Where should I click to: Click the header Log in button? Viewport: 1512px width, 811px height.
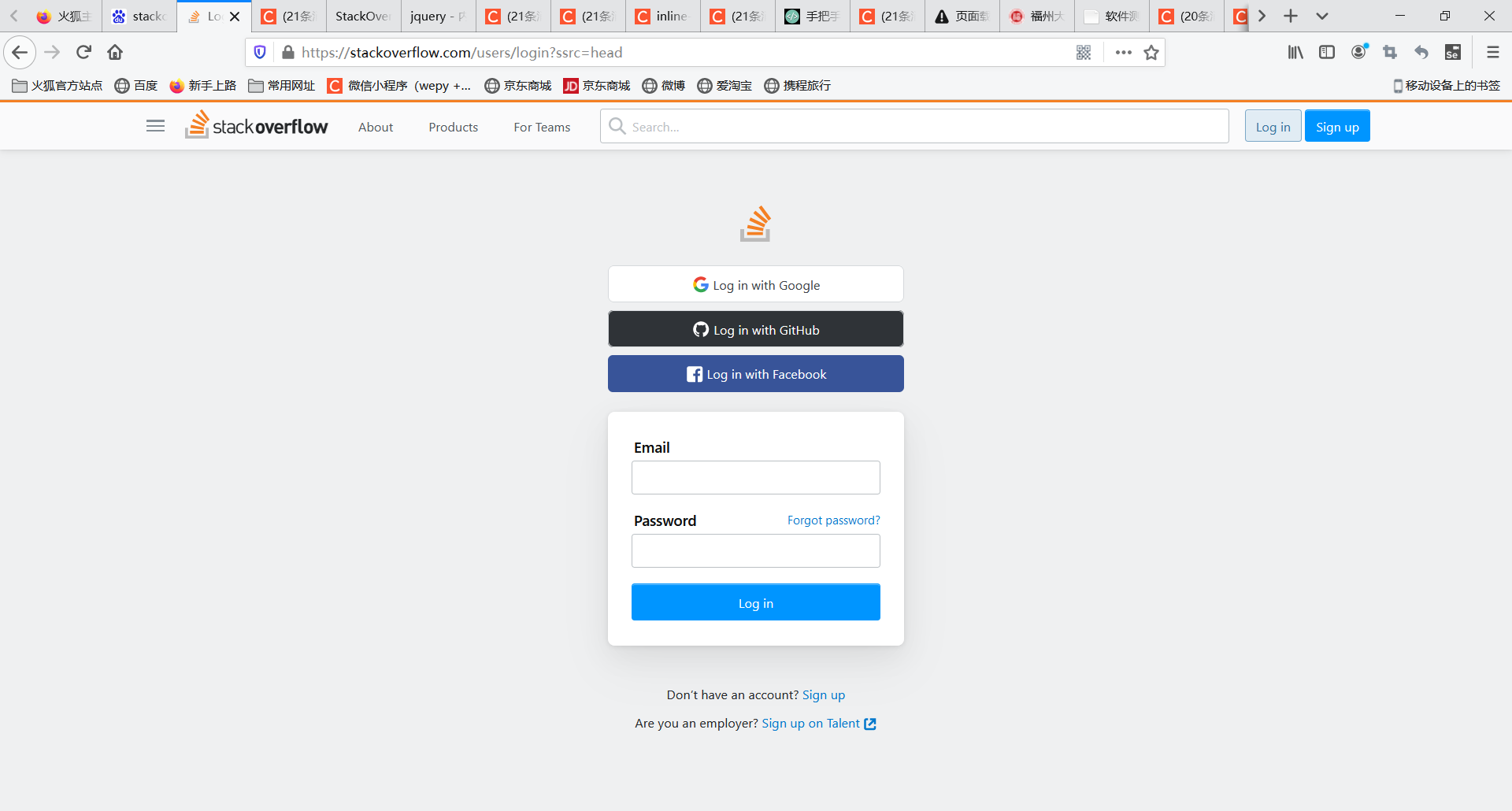point(1273,126)
